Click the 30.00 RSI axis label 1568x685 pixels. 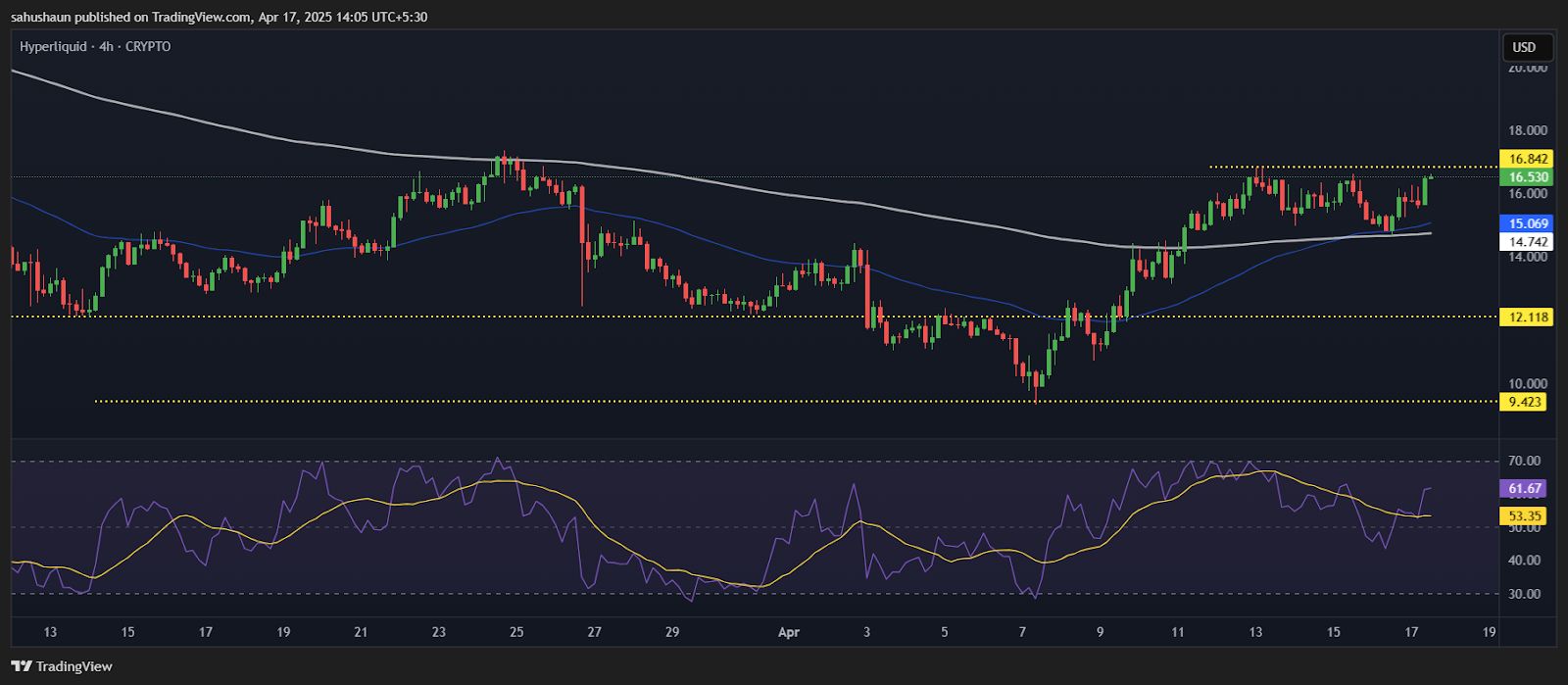pyautogui.click(x=1525, y=594)
